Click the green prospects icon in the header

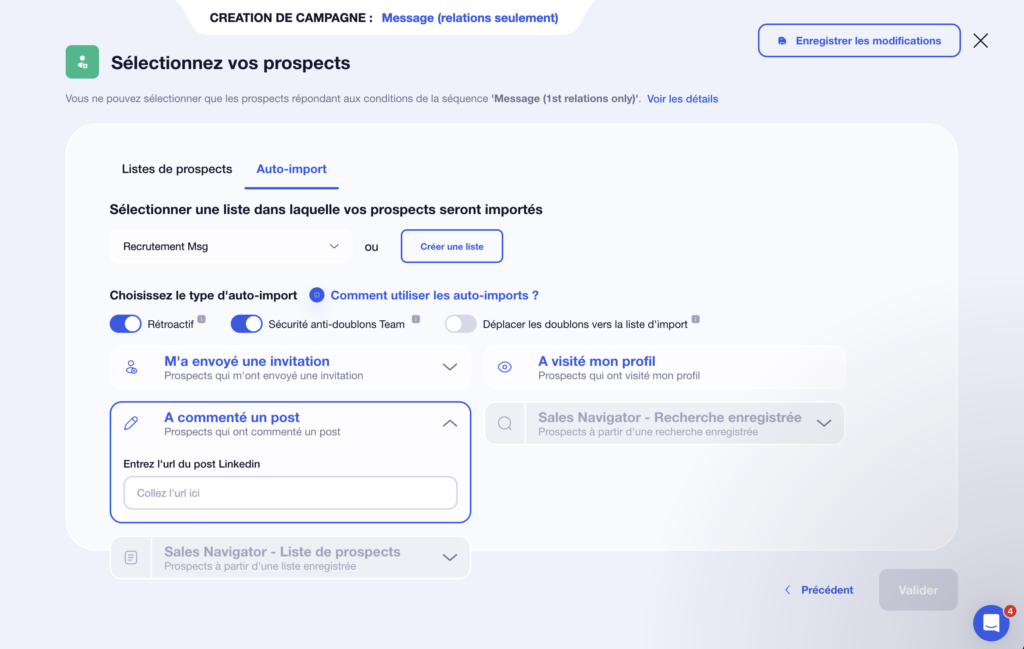click(x=82, y=61)
